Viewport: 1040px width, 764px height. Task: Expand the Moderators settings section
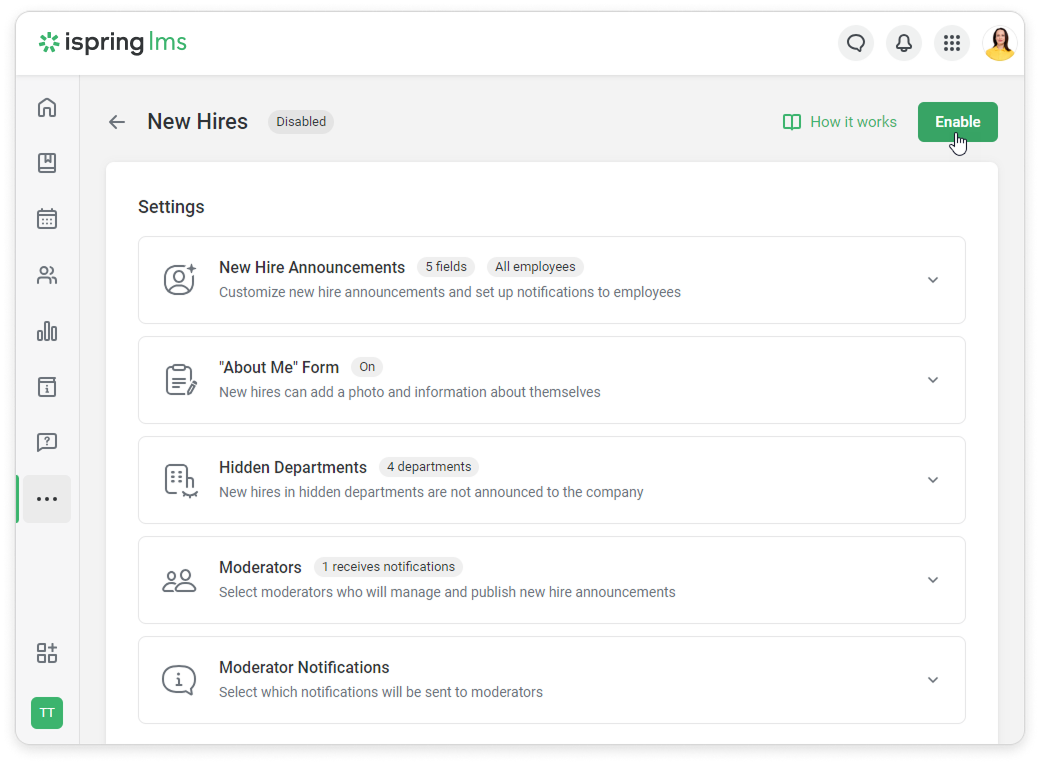(x=932, y=580)
